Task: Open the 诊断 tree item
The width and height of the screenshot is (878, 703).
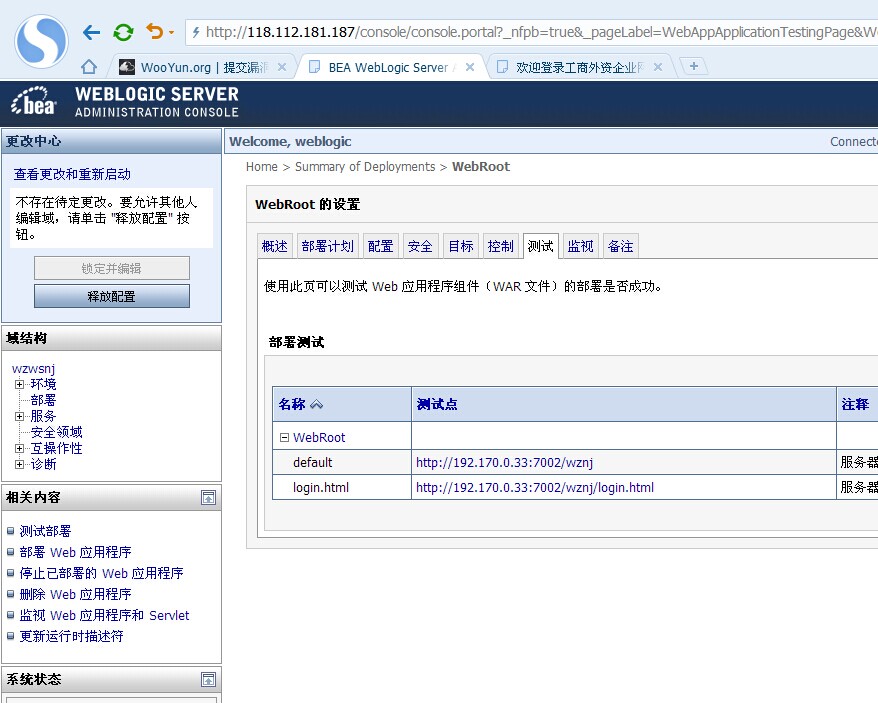Action: coord(43,464)
